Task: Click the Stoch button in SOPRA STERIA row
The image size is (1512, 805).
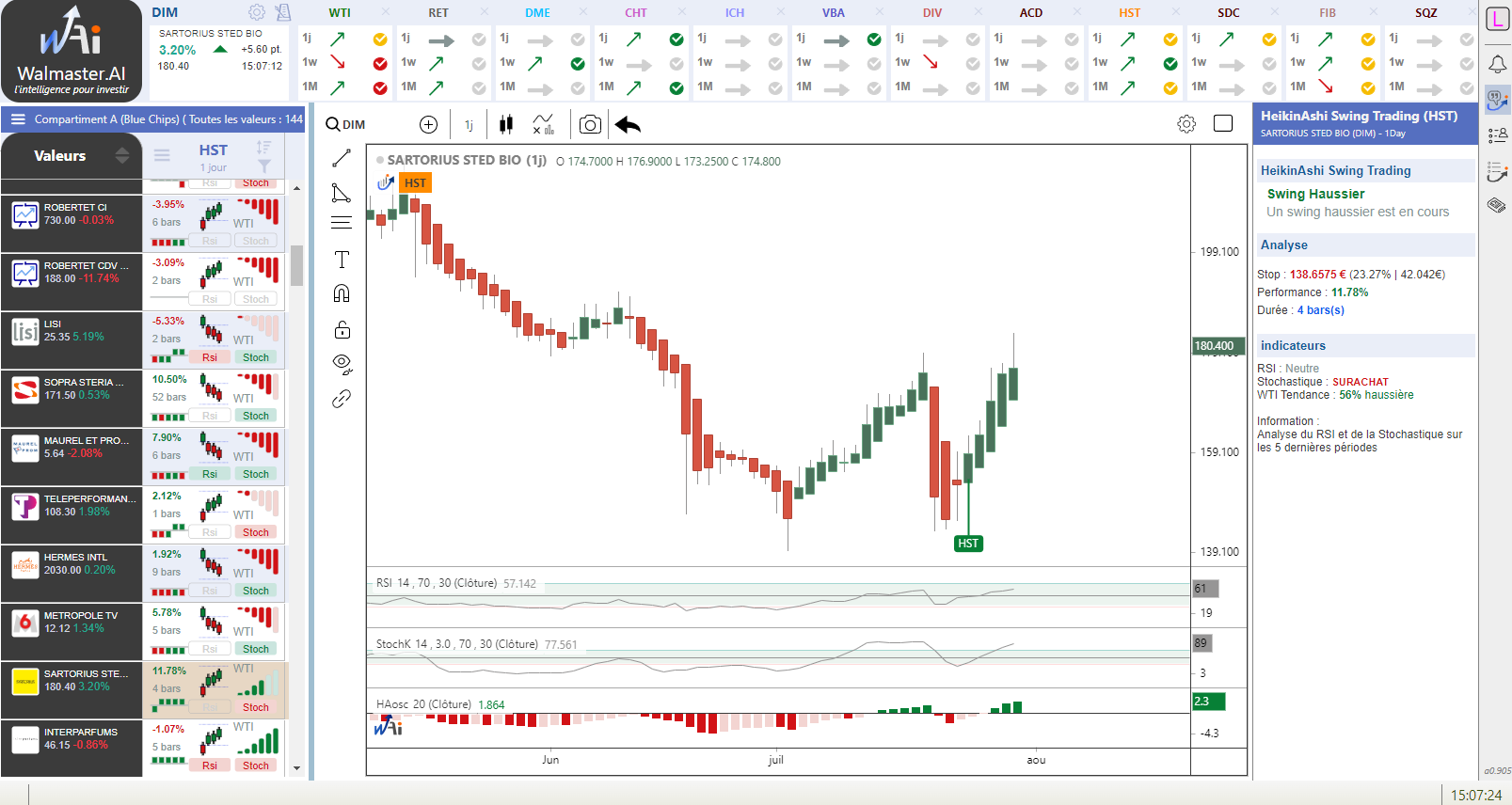Action: pos(256,416)
